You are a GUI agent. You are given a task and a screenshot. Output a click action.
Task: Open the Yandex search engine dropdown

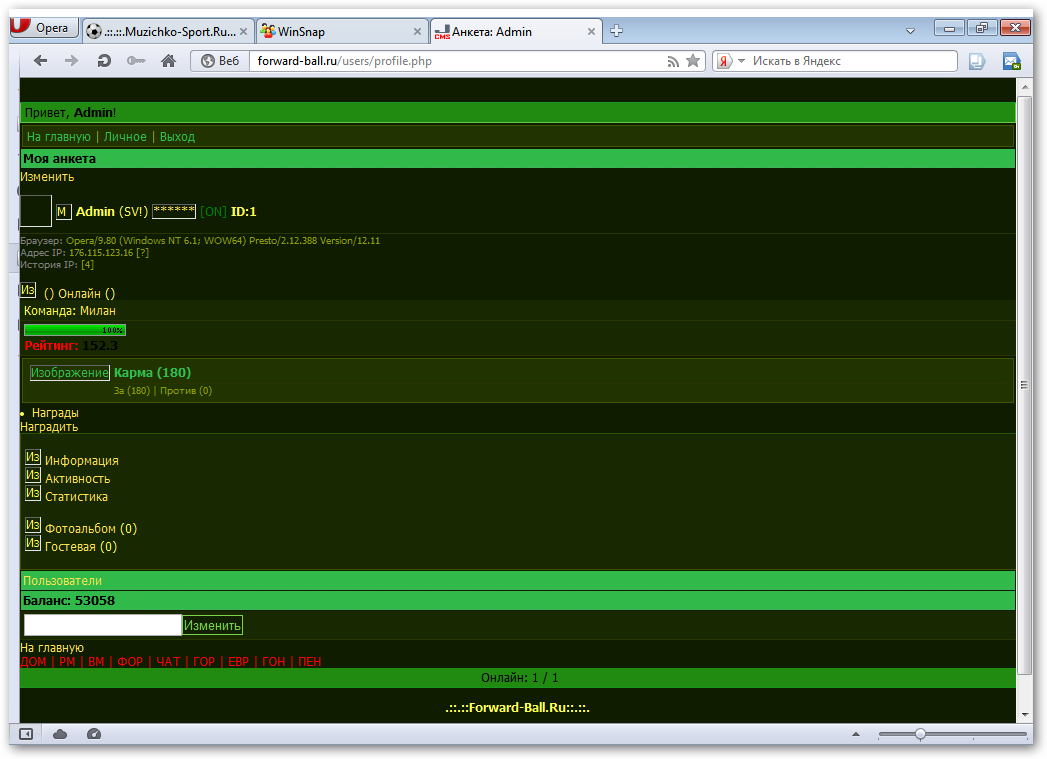point(741,61)
